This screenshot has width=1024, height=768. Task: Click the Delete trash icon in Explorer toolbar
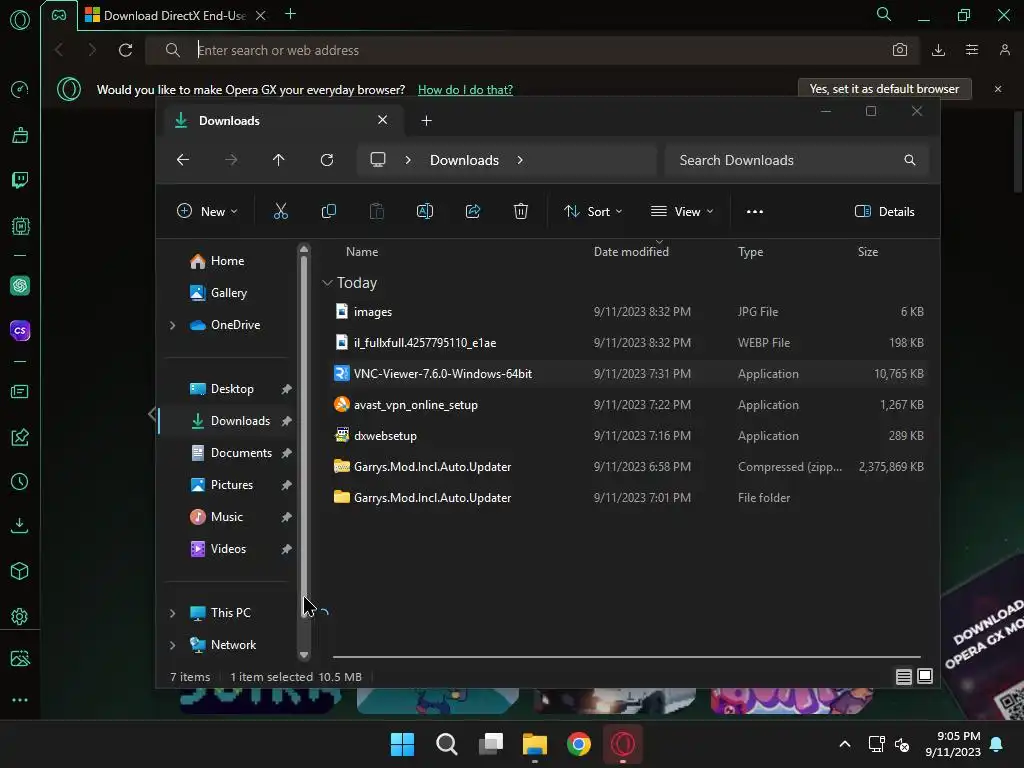tap(520, 211)
